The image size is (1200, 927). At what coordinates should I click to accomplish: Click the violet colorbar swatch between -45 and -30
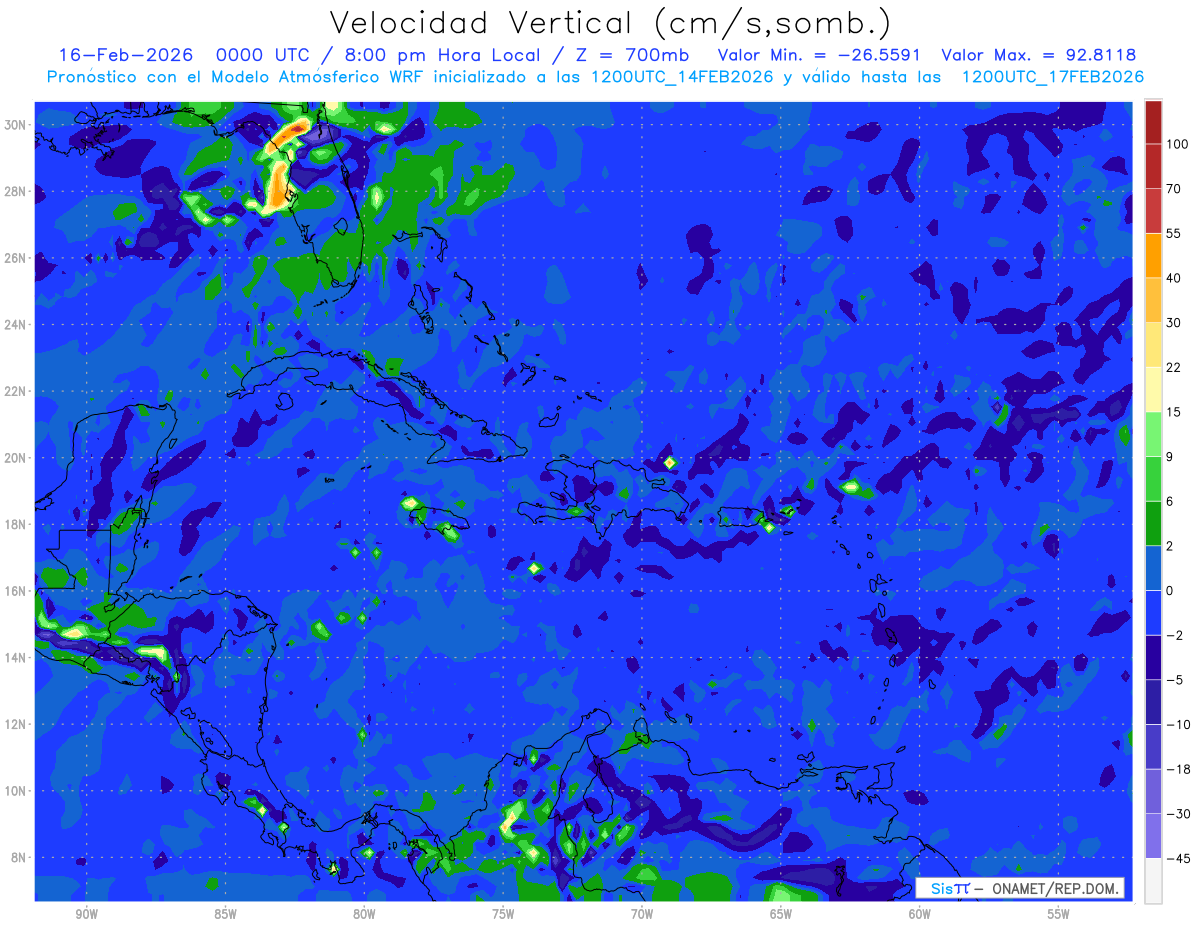pos(1153,836)
